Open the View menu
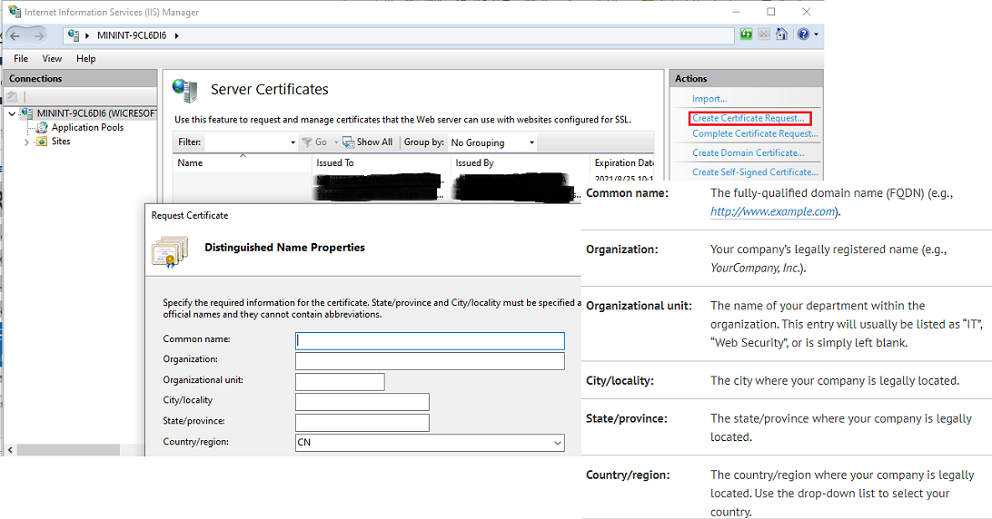Image resolution: width=992 pixels, height=519 pixels. (x=52, y=58)
